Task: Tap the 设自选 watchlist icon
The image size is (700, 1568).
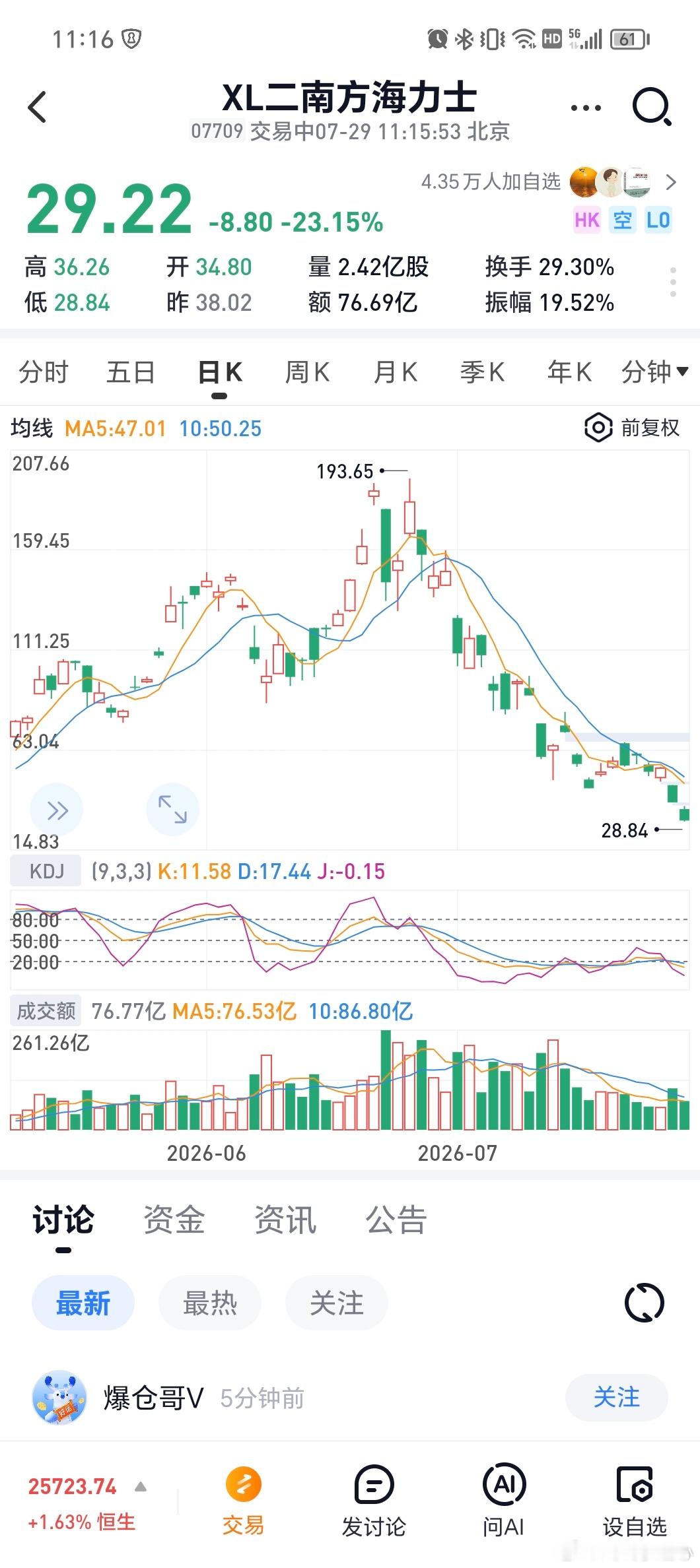Action: (635, 1485)
